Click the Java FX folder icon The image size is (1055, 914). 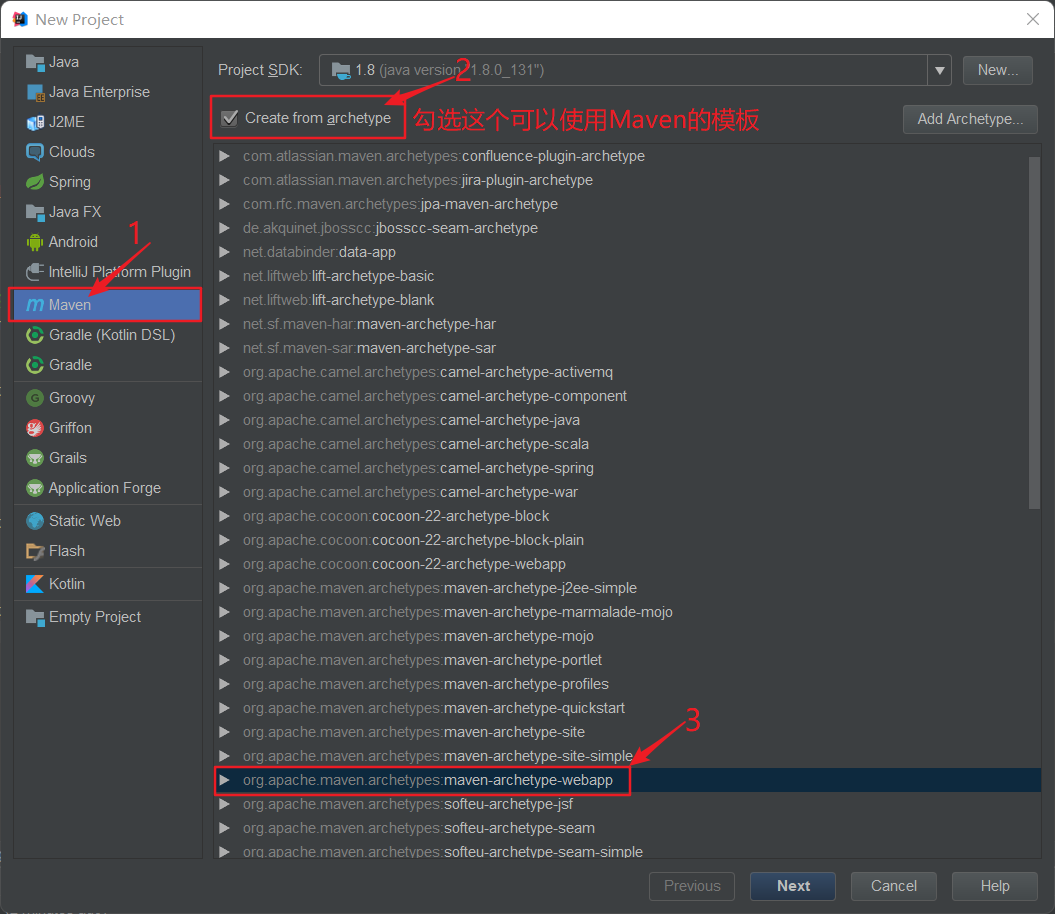[x=35, y=212]
